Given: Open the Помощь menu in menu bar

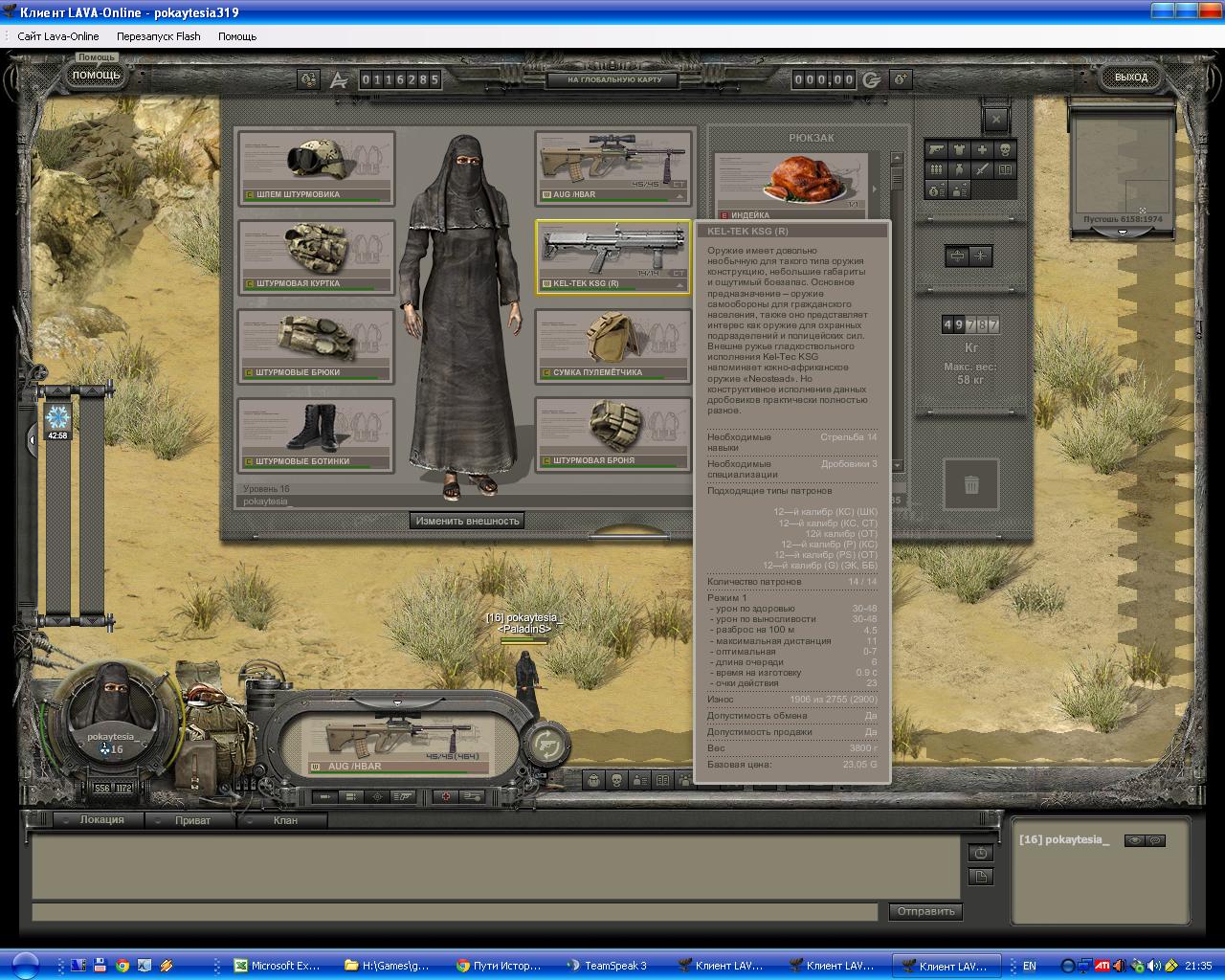Looking at the screenshot, I should pos(237,36).
